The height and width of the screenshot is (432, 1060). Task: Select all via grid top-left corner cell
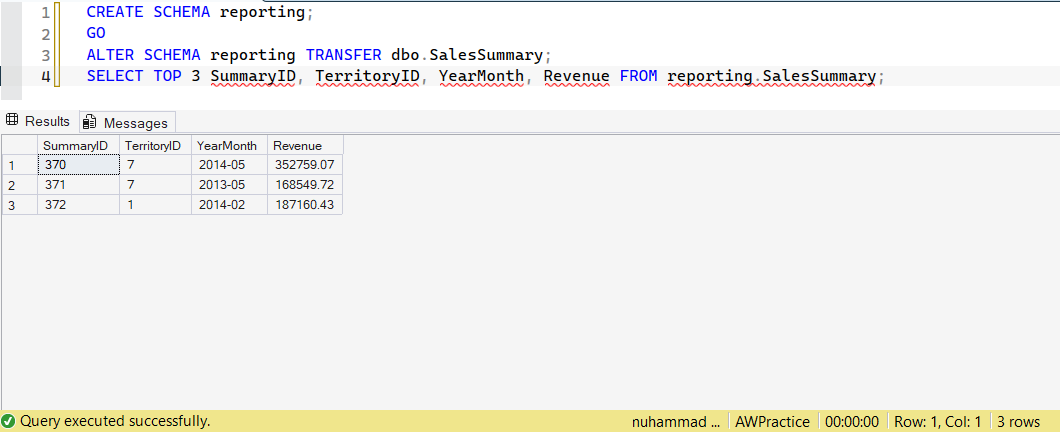pos(20,145)
